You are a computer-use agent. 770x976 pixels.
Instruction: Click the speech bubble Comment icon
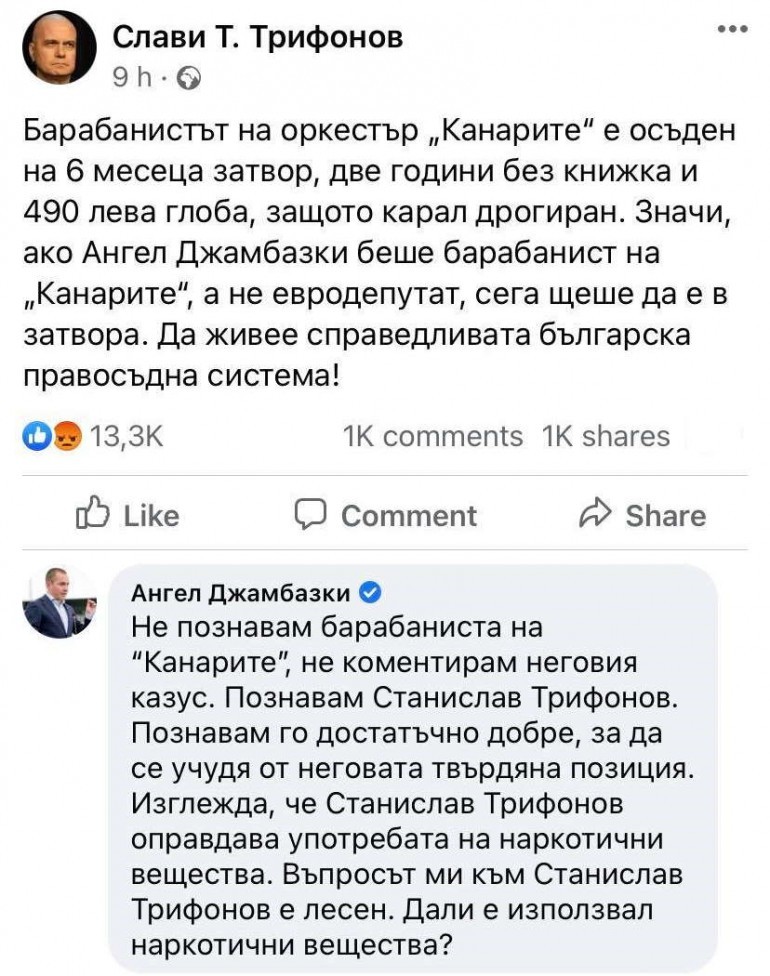tap(312, 514)
